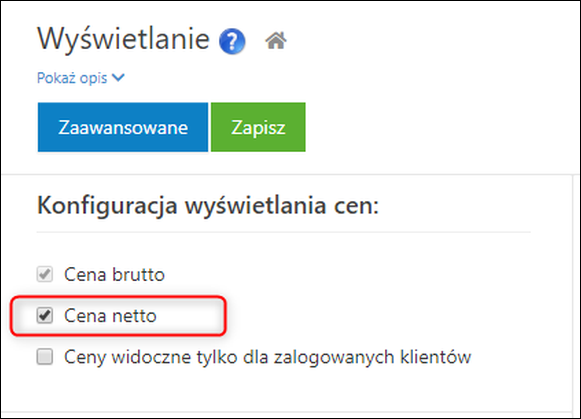
Task: Enable Ceny widoczne tylko dla zalogowanych klientów checkbox
Action: point(44,357)
